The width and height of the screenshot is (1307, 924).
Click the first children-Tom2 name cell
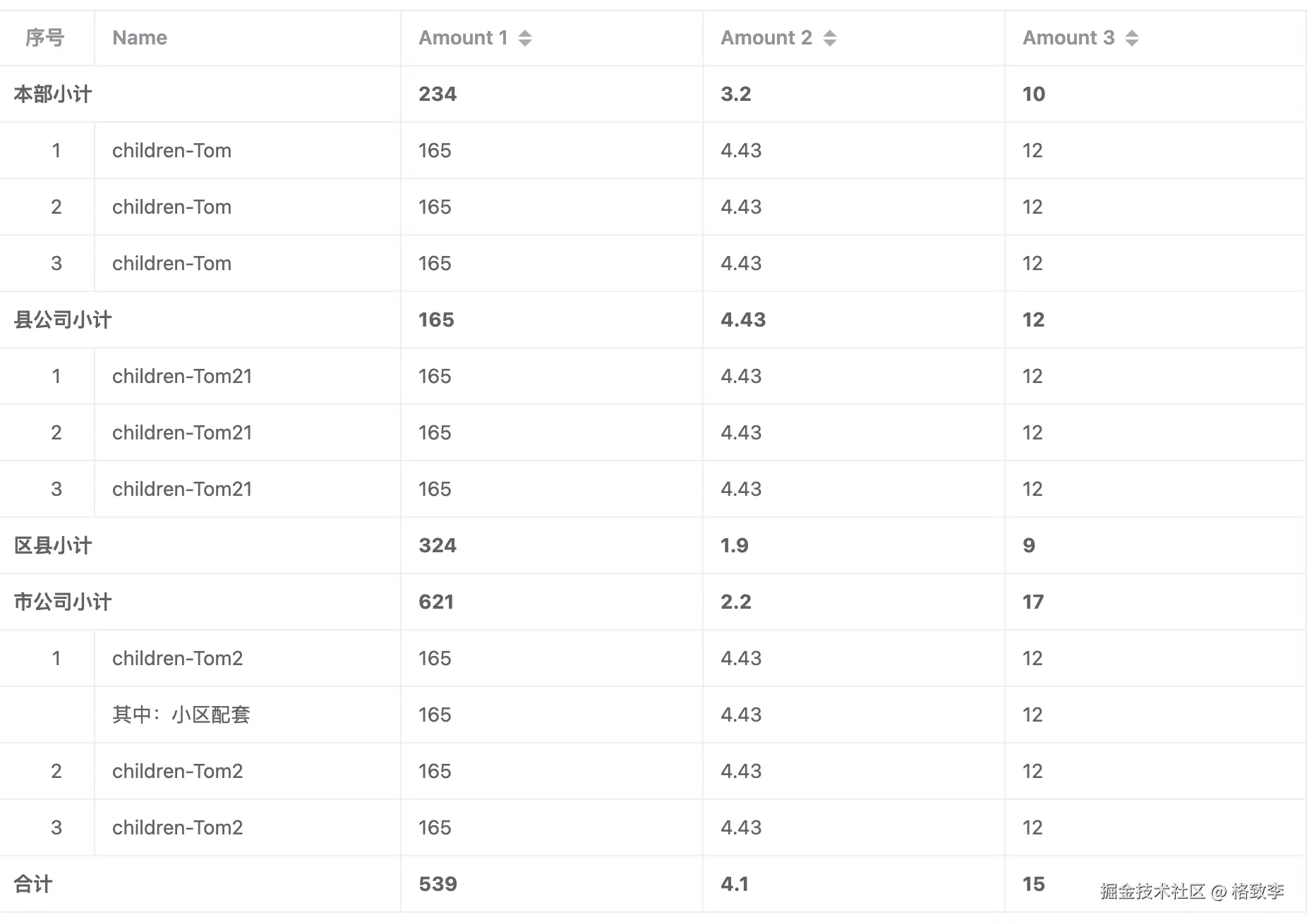pyautogui.click(x=177, y=659)
